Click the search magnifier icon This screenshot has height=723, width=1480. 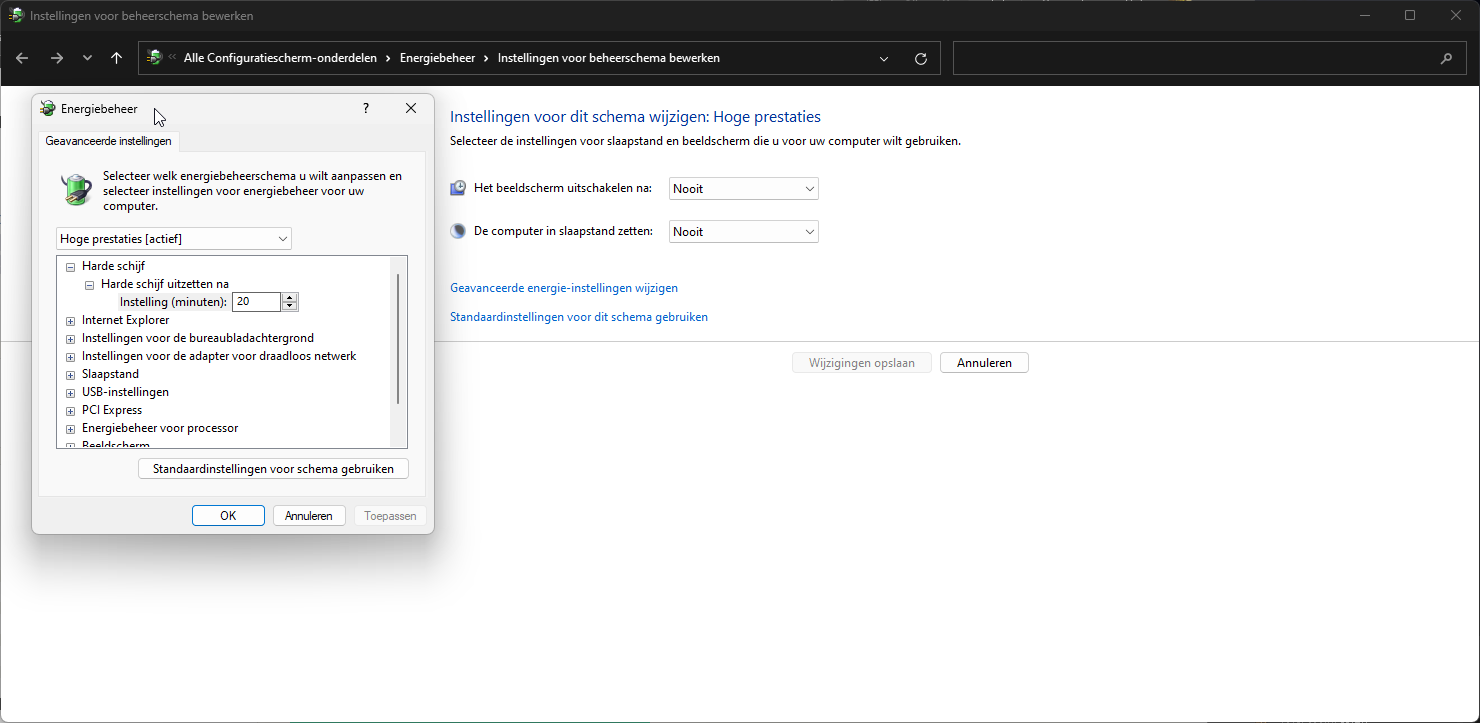click(x=1446, y=58)
